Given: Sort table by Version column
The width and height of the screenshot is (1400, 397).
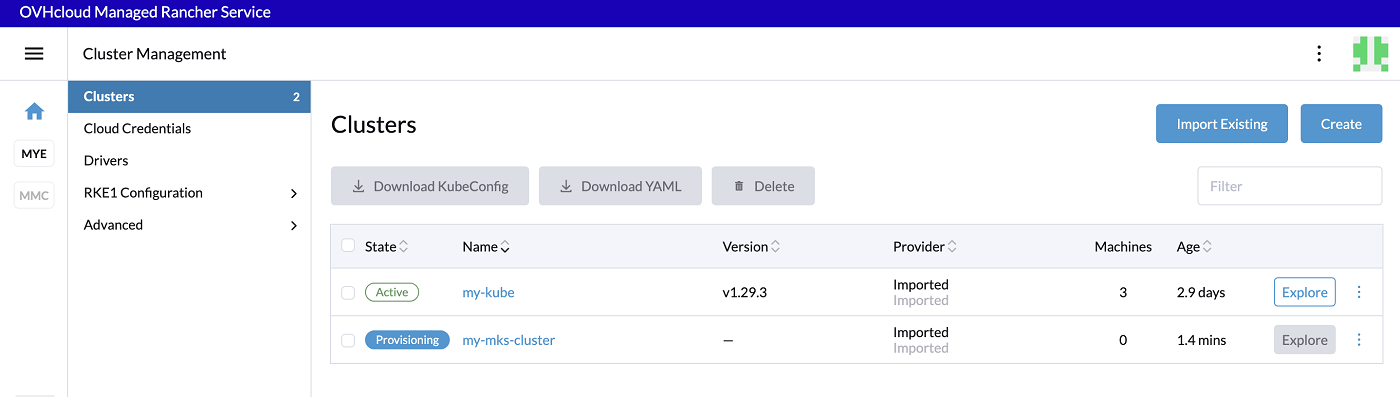Looking at the screenshot, I should pyautogui.click(x=751, y=247).
